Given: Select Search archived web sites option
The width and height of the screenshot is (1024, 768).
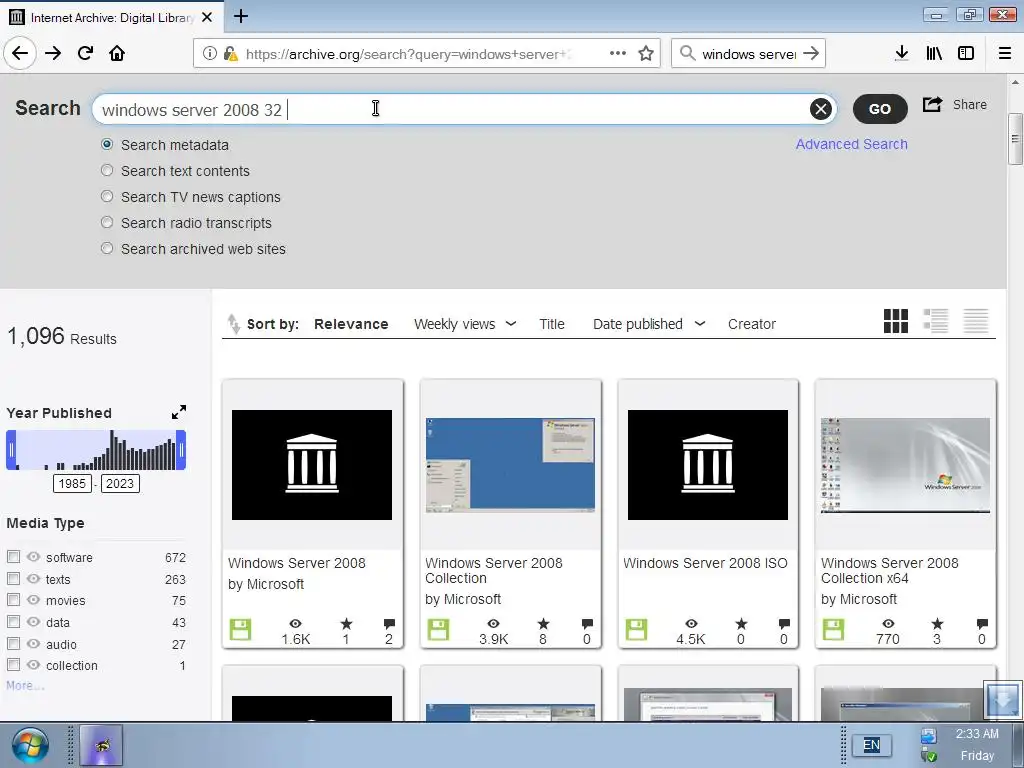Looking at the screenshot, I should pyautogui.click(x=107, y=249).
